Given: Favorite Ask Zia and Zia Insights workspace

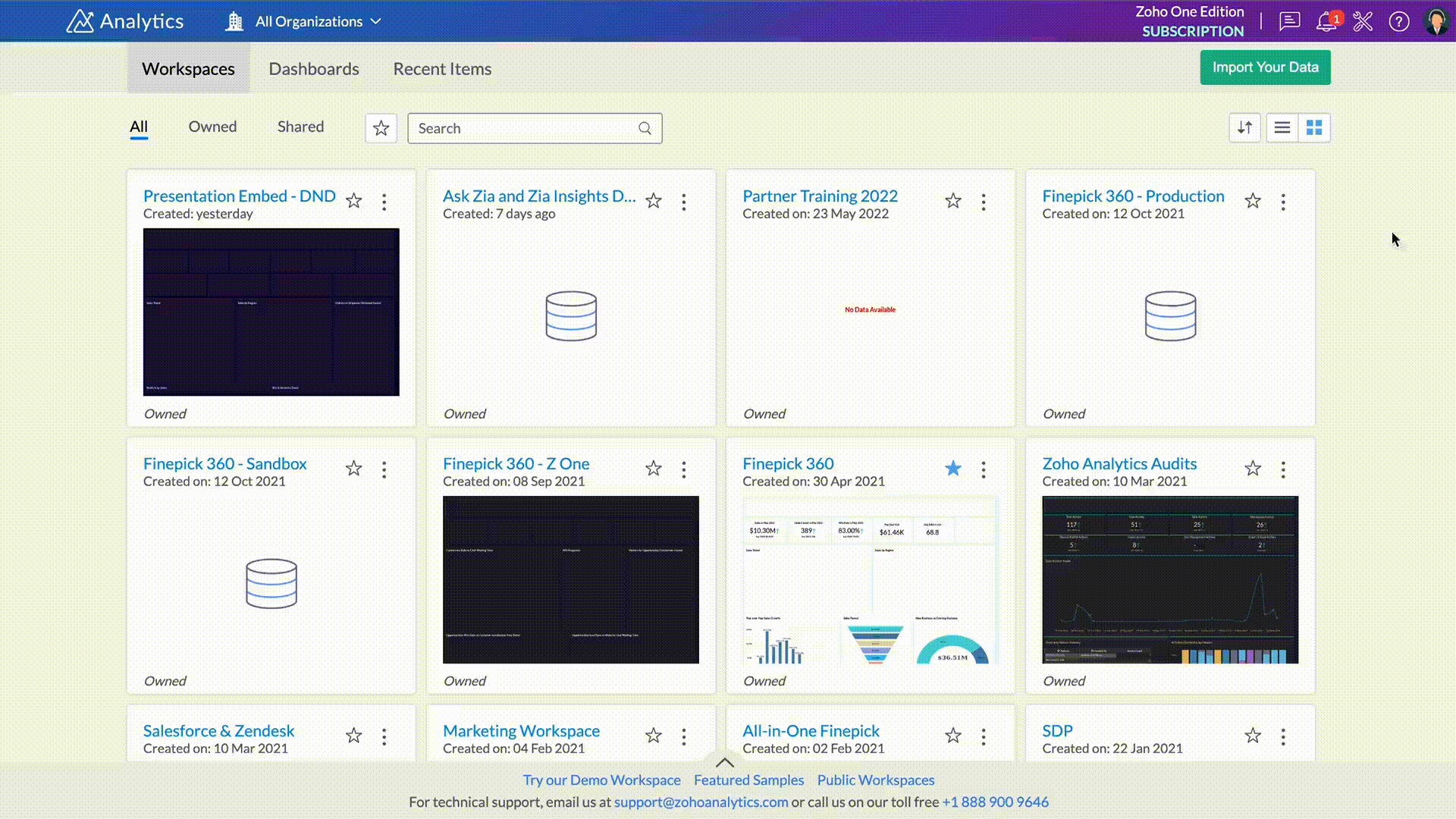Looking at the screenshot, I should [x=653, y=201].
